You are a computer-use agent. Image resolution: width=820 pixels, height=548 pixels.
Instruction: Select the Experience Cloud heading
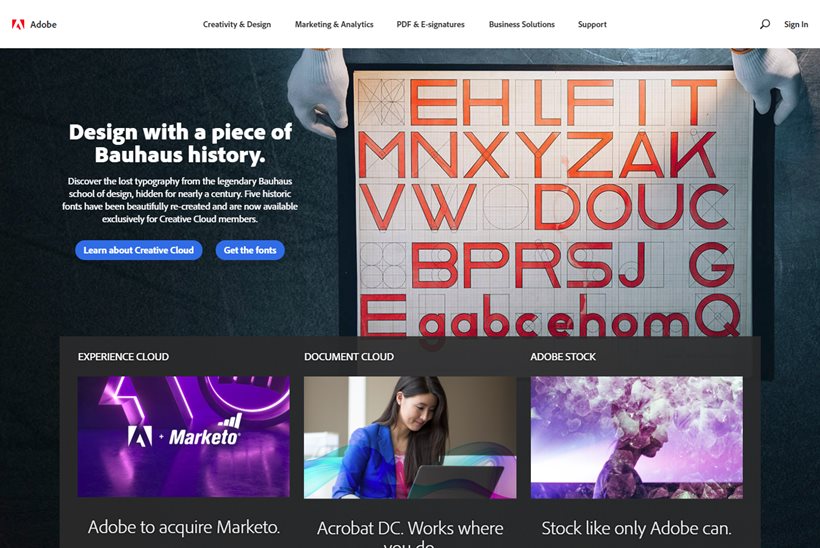[123, 357]
